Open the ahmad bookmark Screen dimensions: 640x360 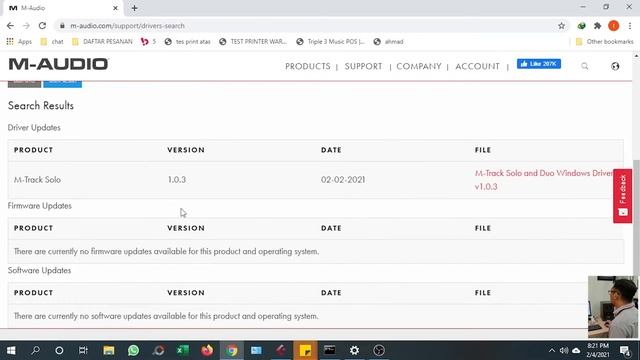click(389, 42)
